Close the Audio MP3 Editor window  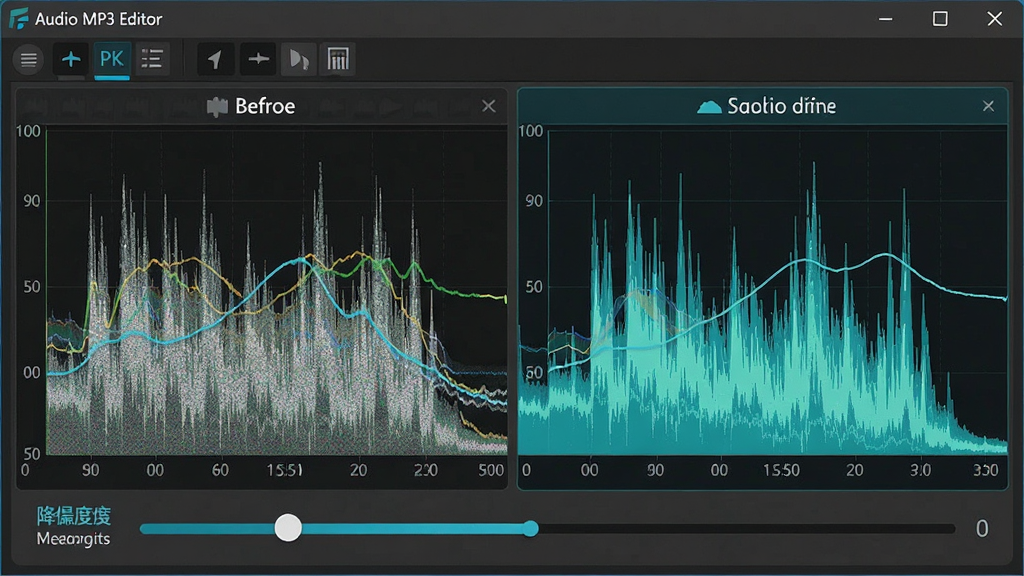[x=995, y=19]
